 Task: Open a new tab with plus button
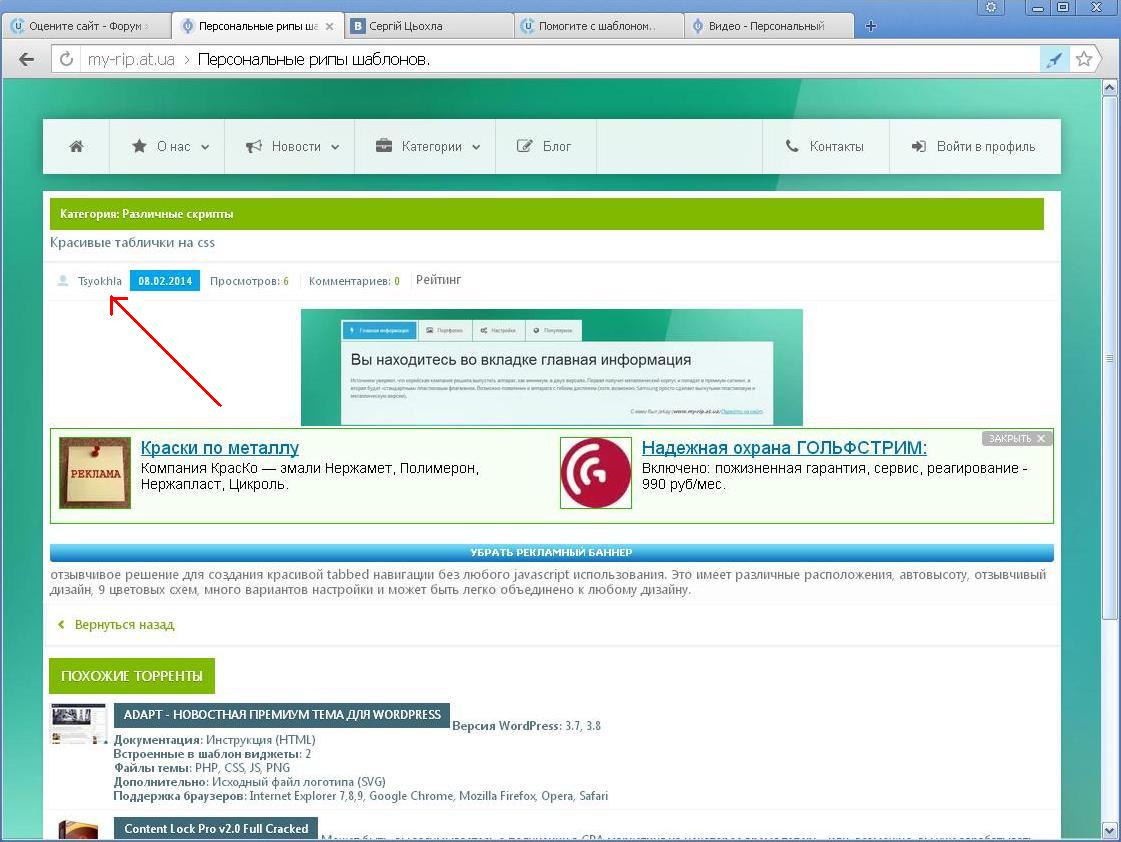pyautogui.click(x=870, y=26)
